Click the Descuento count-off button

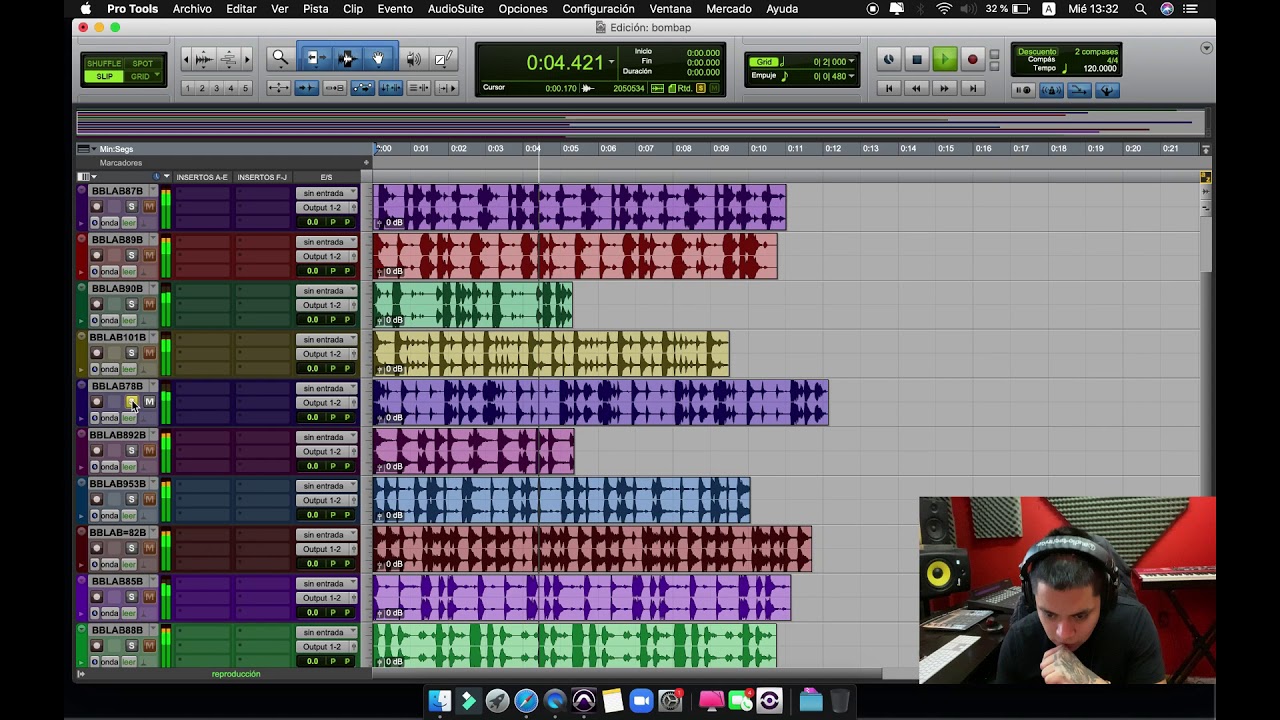(x=1037, y=52)
